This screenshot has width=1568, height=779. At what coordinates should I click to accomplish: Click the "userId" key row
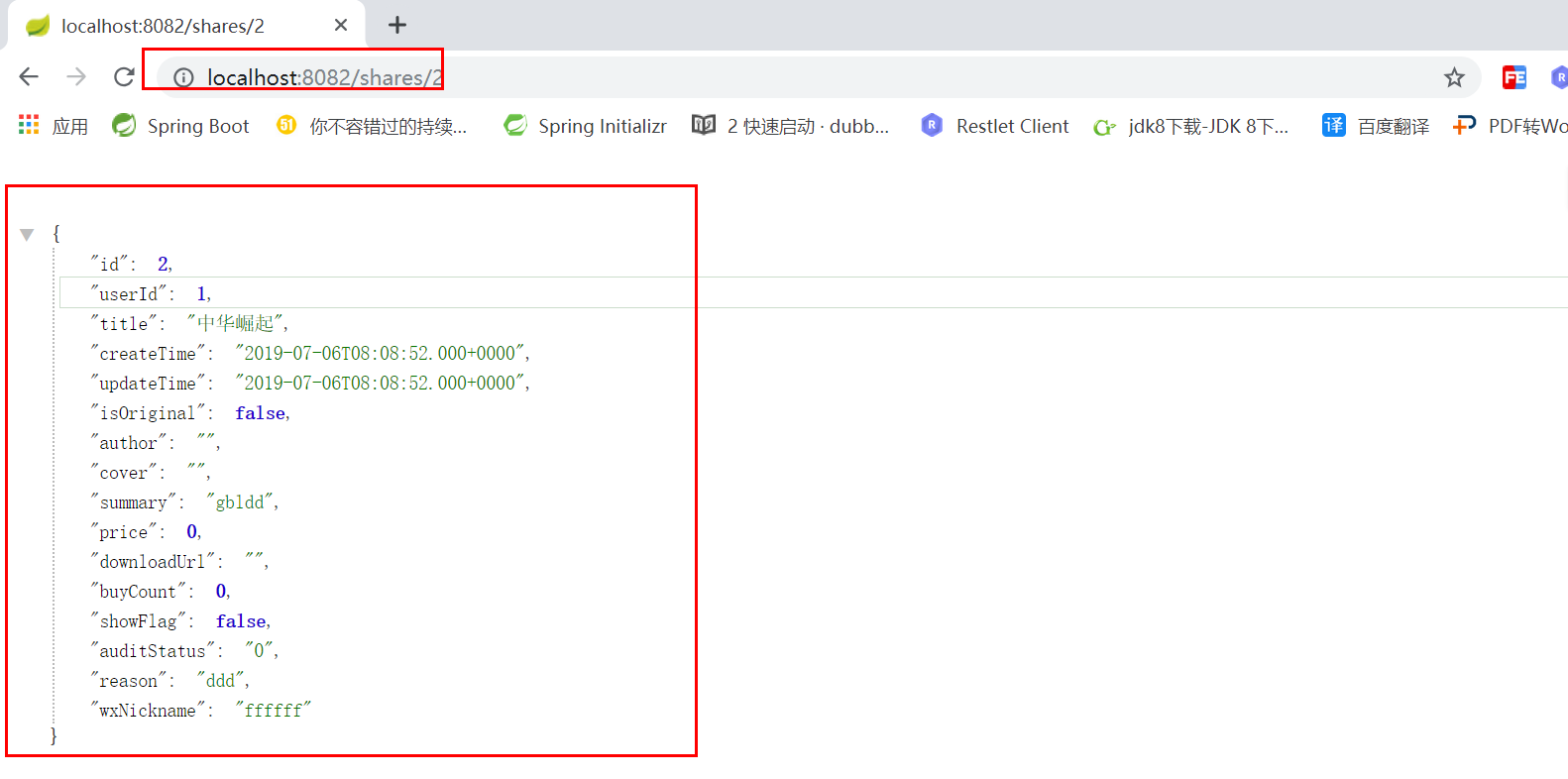point(814,293)
